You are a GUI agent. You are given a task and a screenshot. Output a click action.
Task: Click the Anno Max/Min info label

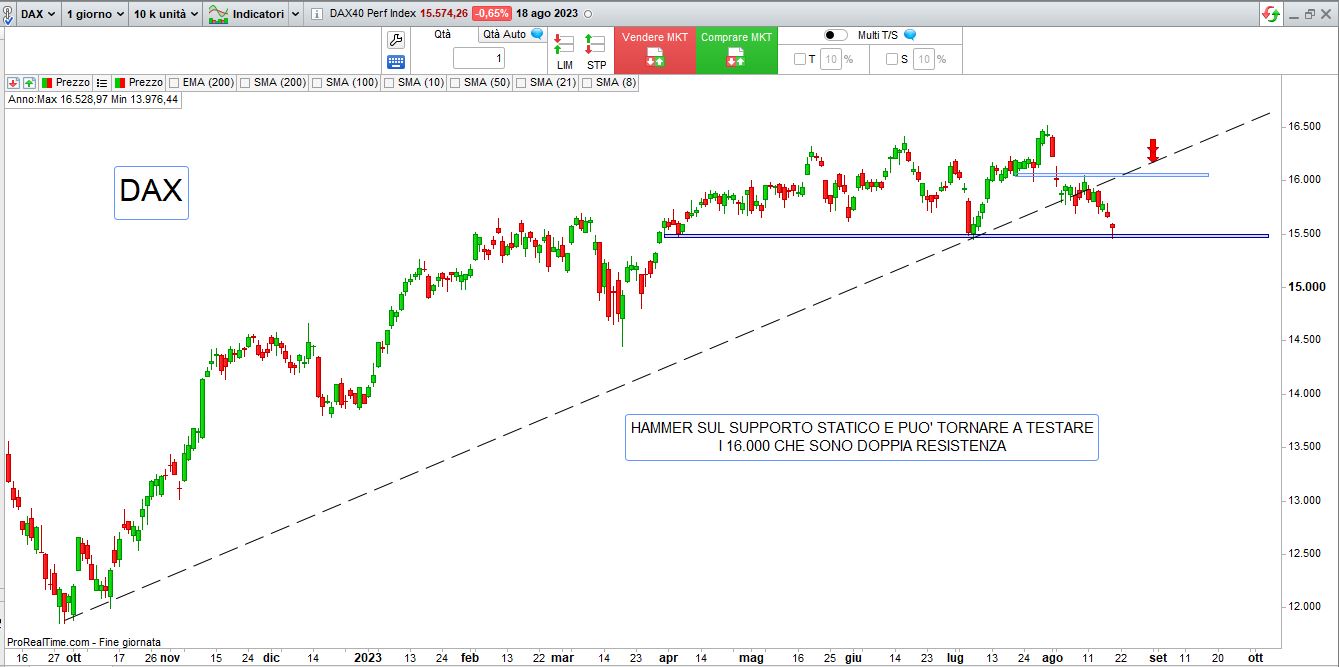(93, 100)
